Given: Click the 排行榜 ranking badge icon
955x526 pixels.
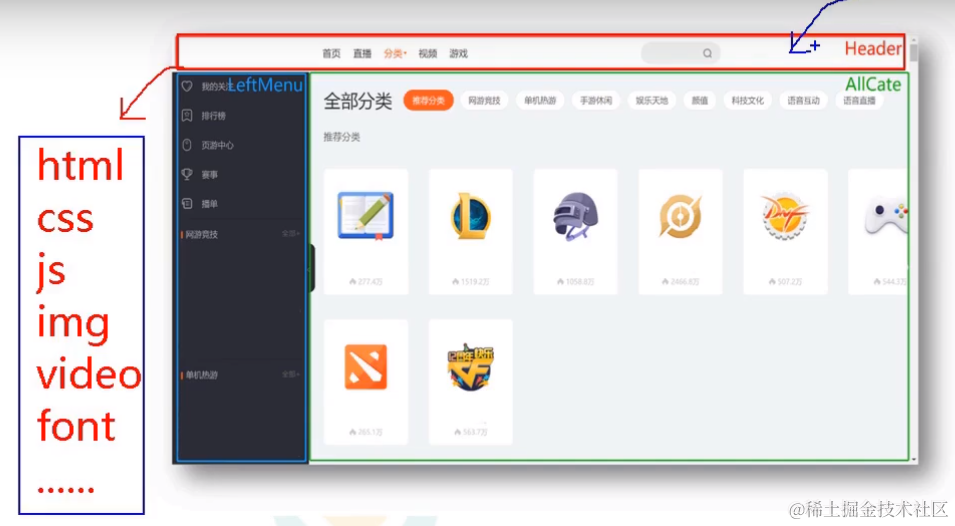Looking at the screenshot, I should (x=187, y=116).
